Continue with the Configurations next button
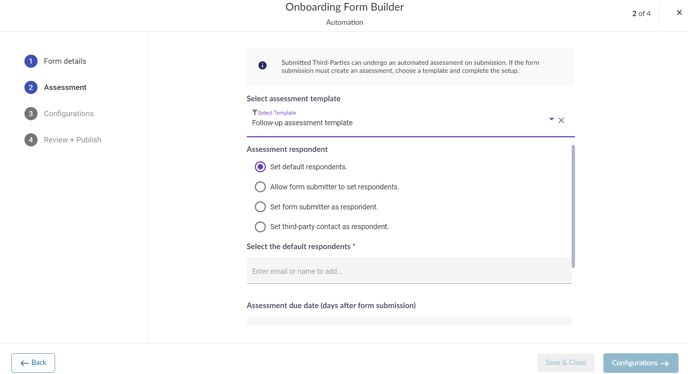Image resolution: width=688 pixels, height=374 pixels. coord(641,363)
